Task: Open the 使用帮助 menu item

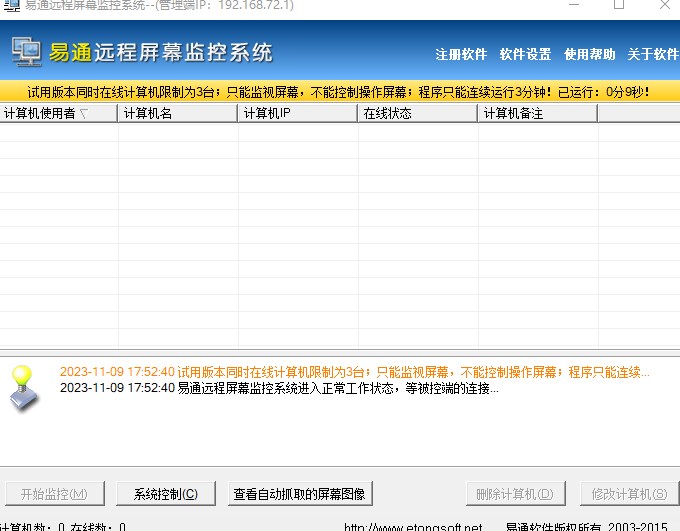Action: click(x=589, y=54)
